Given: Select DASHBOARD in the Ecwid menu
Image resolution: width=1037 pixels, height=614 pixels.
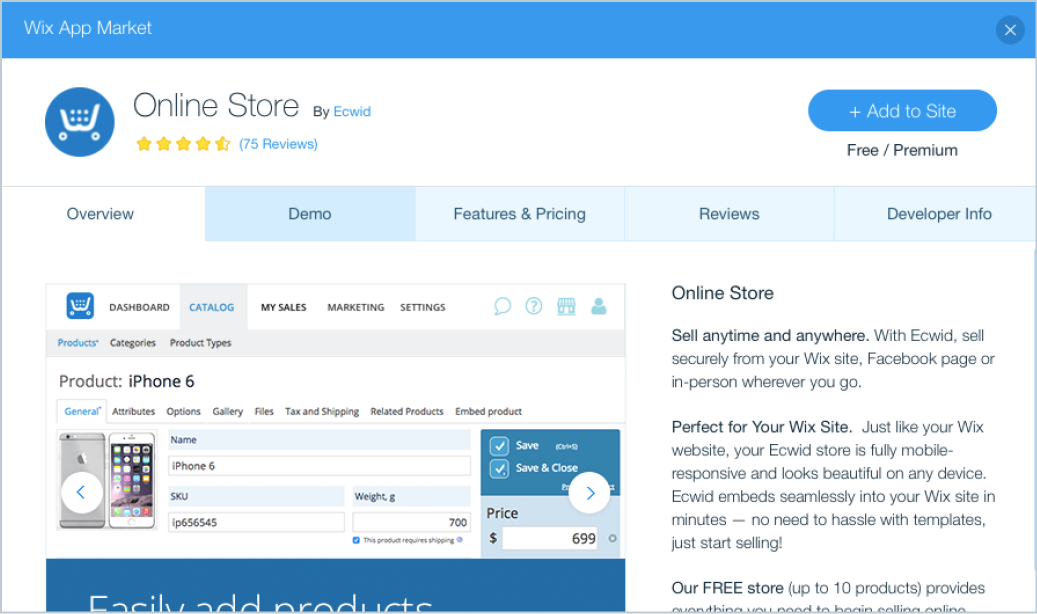Looking at the screenshot, I should (140, 307).
